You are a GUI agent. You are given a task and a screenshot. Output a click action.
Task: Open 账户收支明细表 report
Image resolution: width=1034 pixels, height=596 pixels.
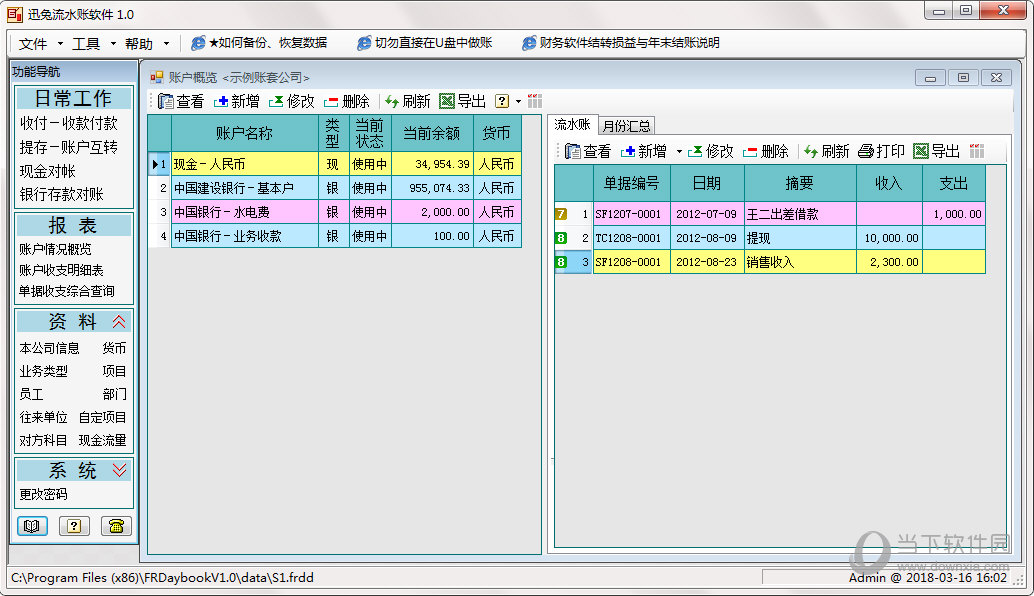pyautogui.click(x=61, y=270)
